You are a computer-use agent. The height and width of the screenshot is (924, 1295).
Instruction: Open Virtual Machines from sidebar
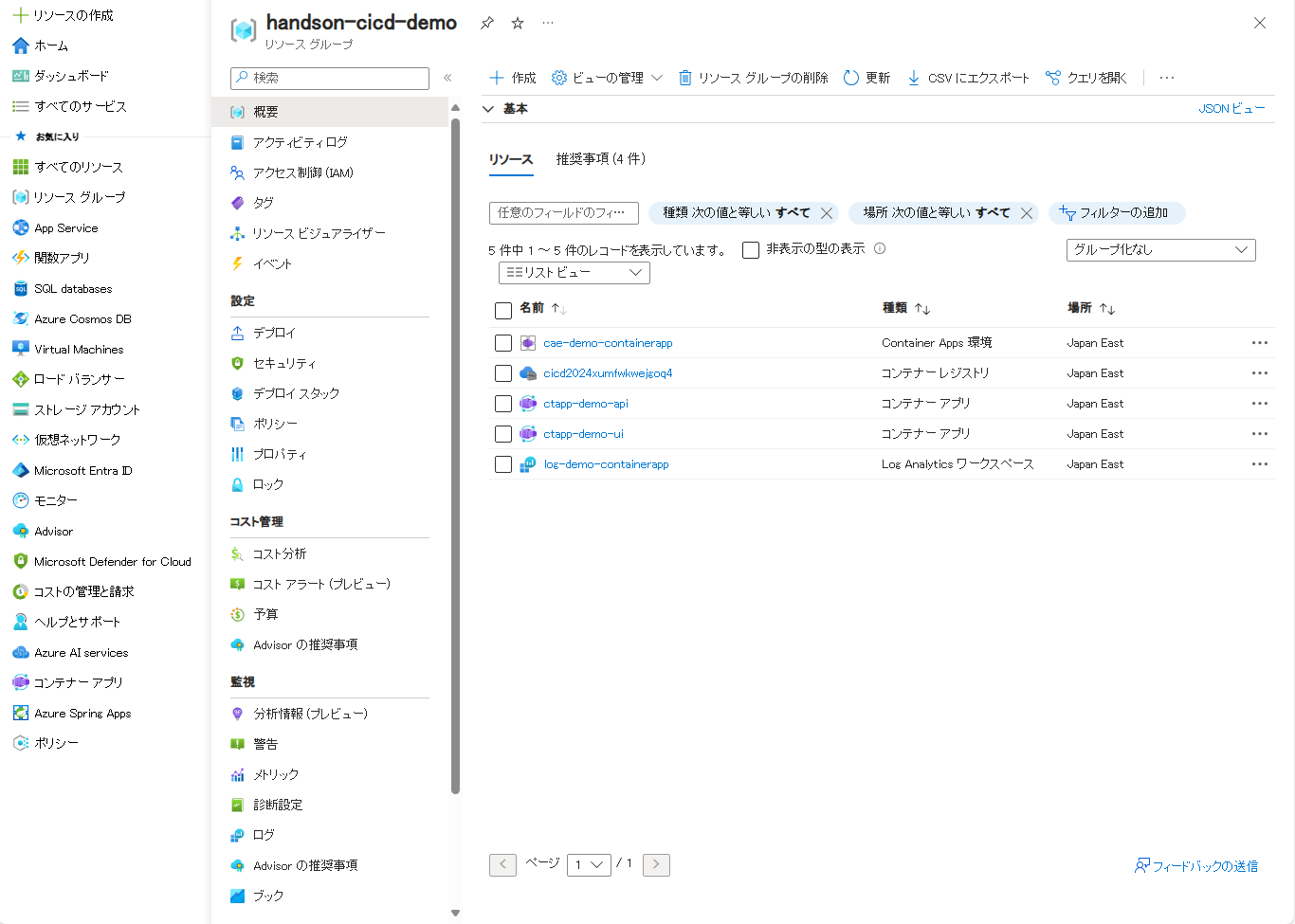click(x=79, y=349)
